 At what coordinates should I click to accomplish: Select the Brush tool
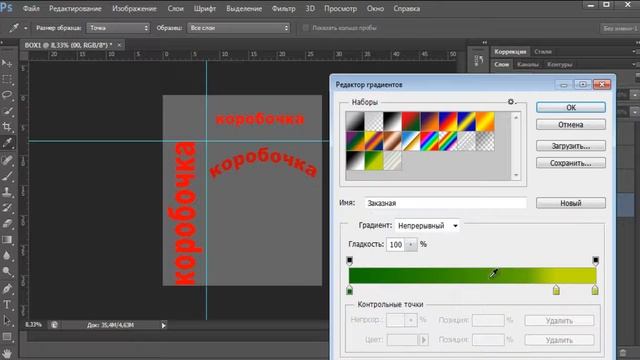pyautogui.click(x=7, y=176)
